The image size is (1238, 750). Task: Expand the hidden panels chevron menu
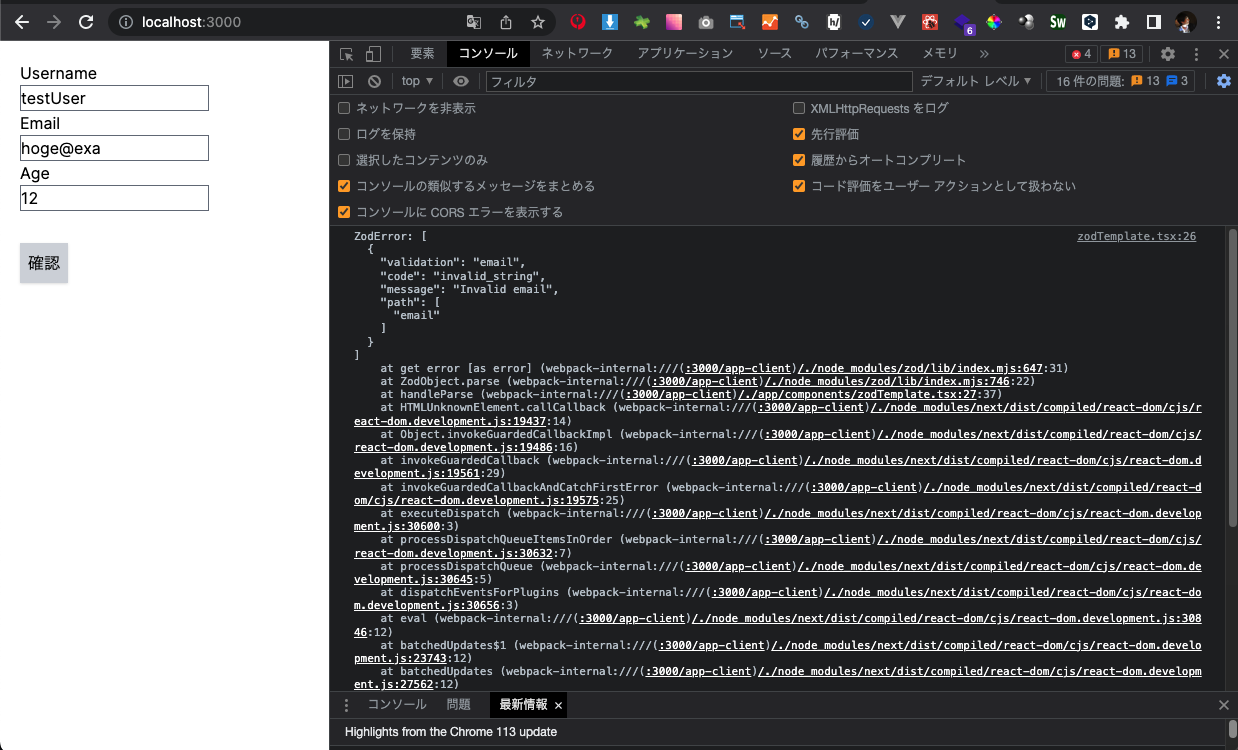(x=985, y=54)
